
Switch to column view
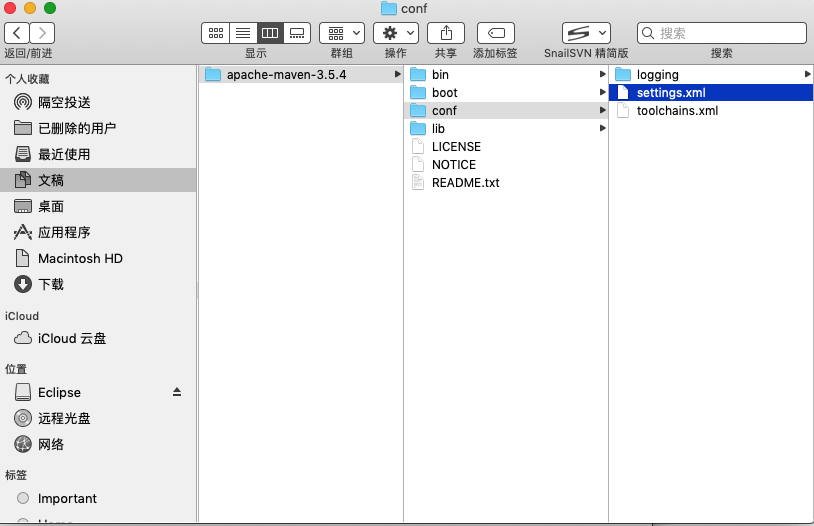270,33
